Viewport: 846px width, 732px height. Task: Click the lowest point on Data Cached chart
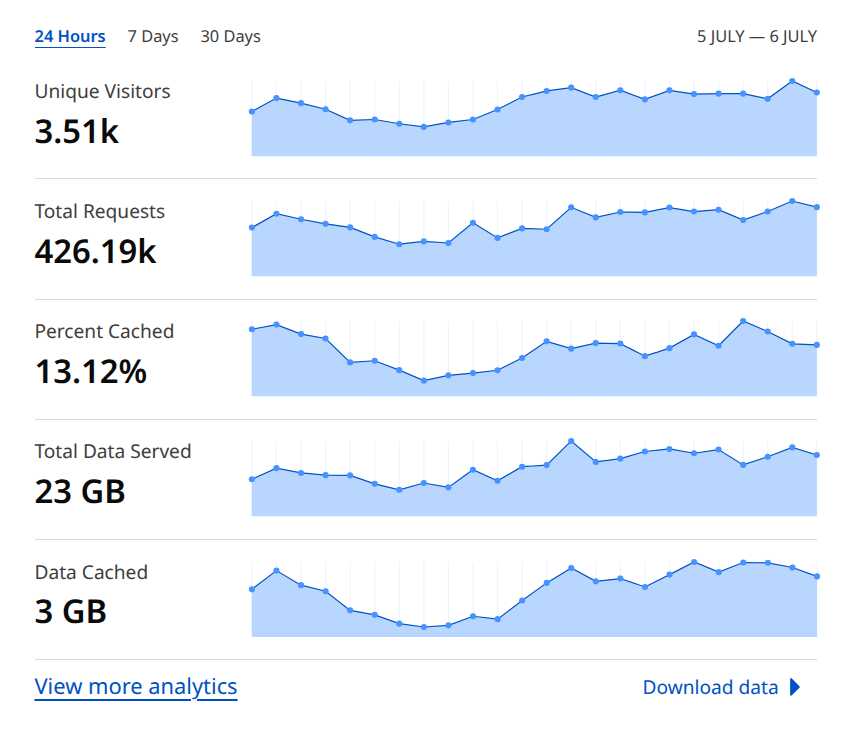[424, 627]
